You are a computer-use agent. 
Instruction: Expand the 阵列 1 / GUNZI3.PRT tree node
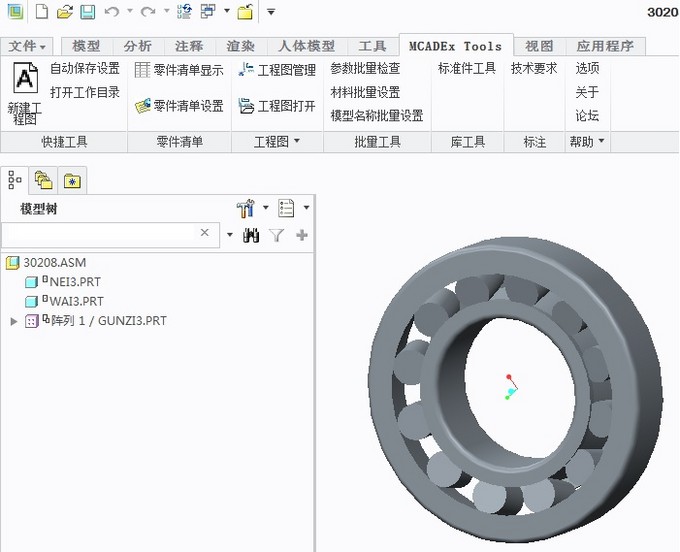coord(13,321)
